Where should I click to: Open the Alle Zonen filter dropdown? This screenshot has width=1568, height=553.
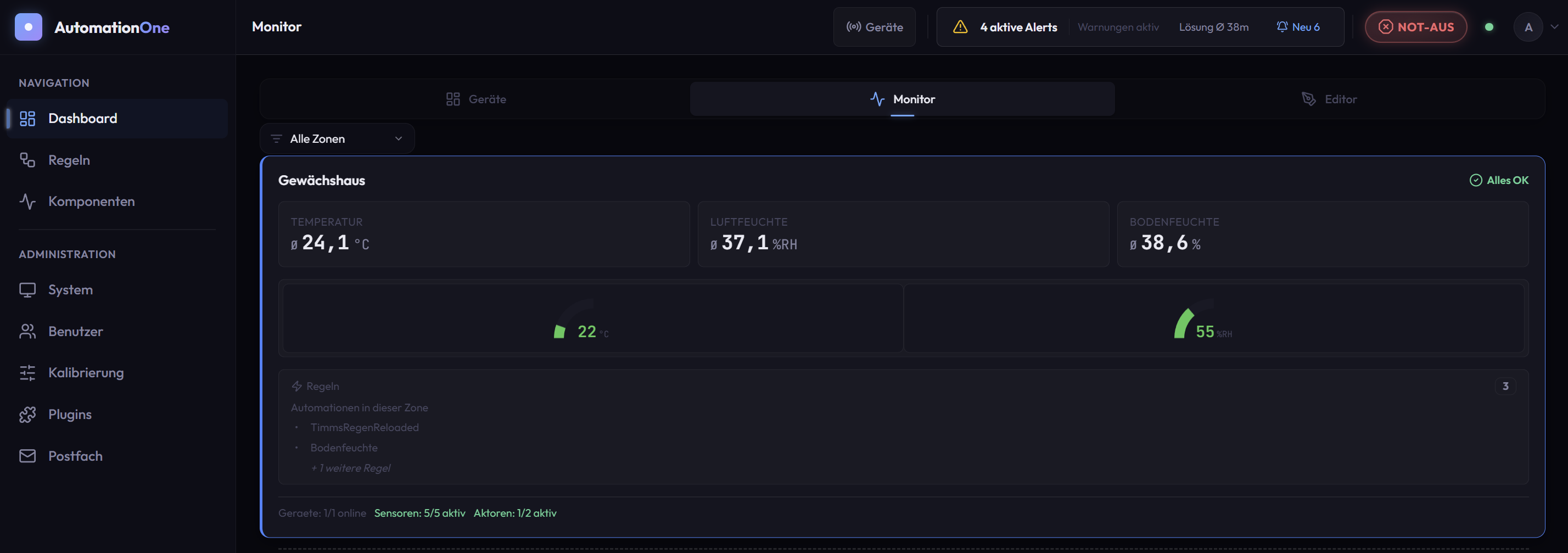337,139
